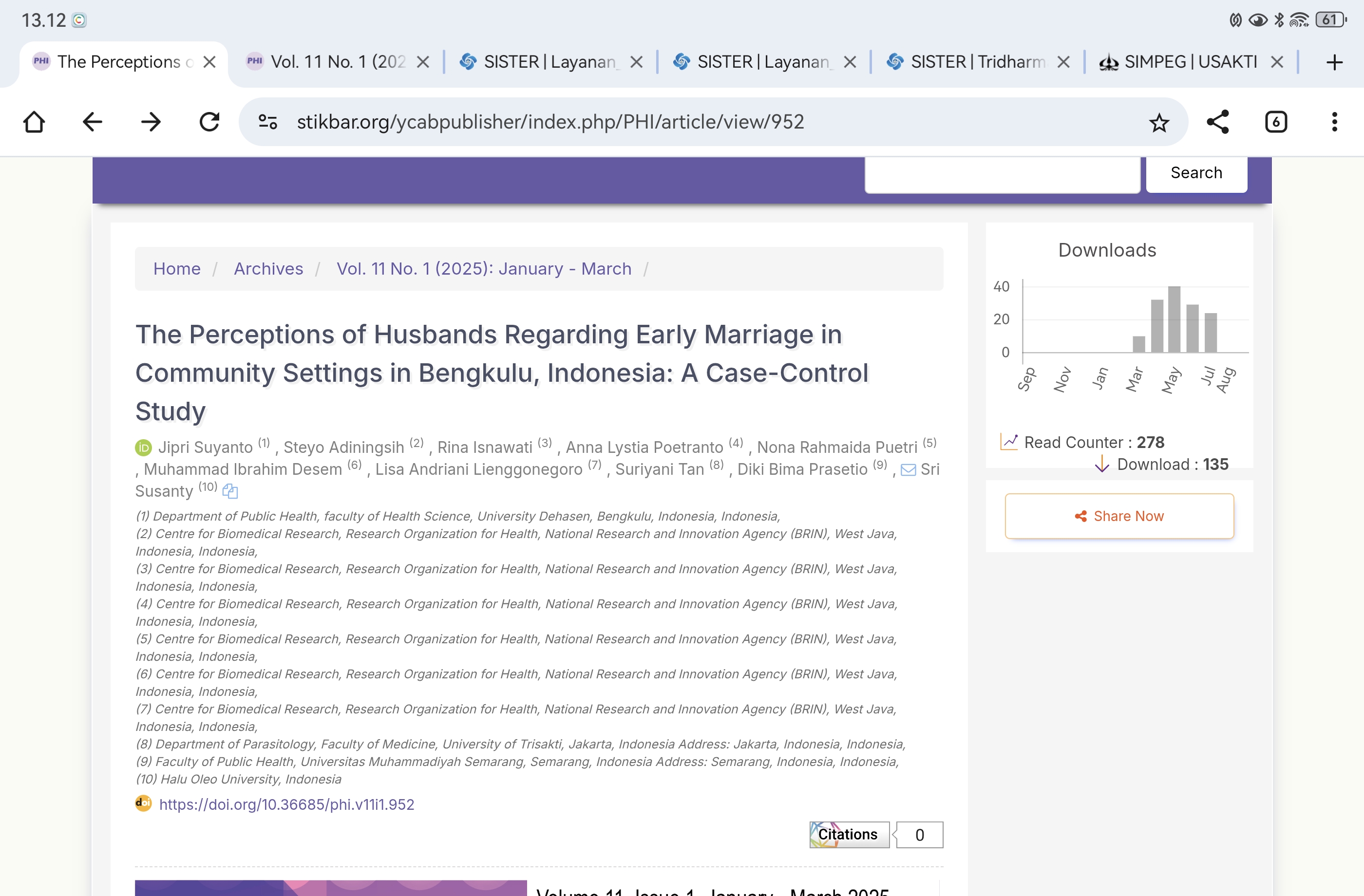1364x896 pixels.
Task: Close the second SISTER | Layanan tab
Action: point(850,62)
